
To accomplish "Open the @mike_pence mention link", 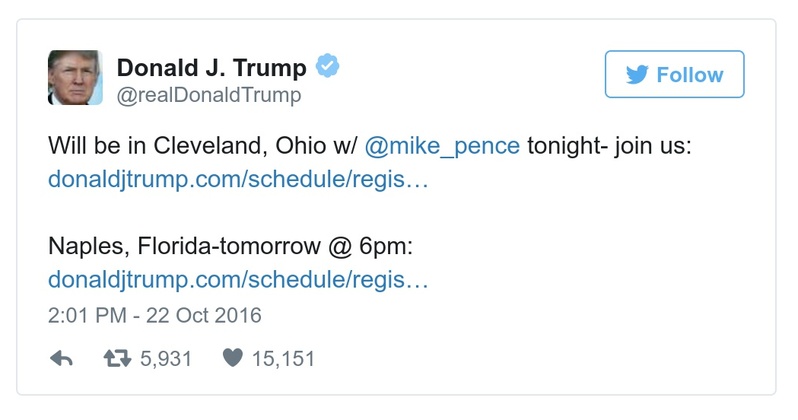I will [x=441, y=145].
